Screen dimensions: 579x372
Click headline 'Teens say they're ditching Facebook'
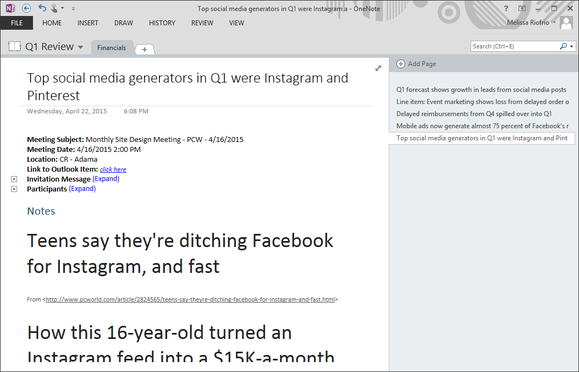(180, 253)
